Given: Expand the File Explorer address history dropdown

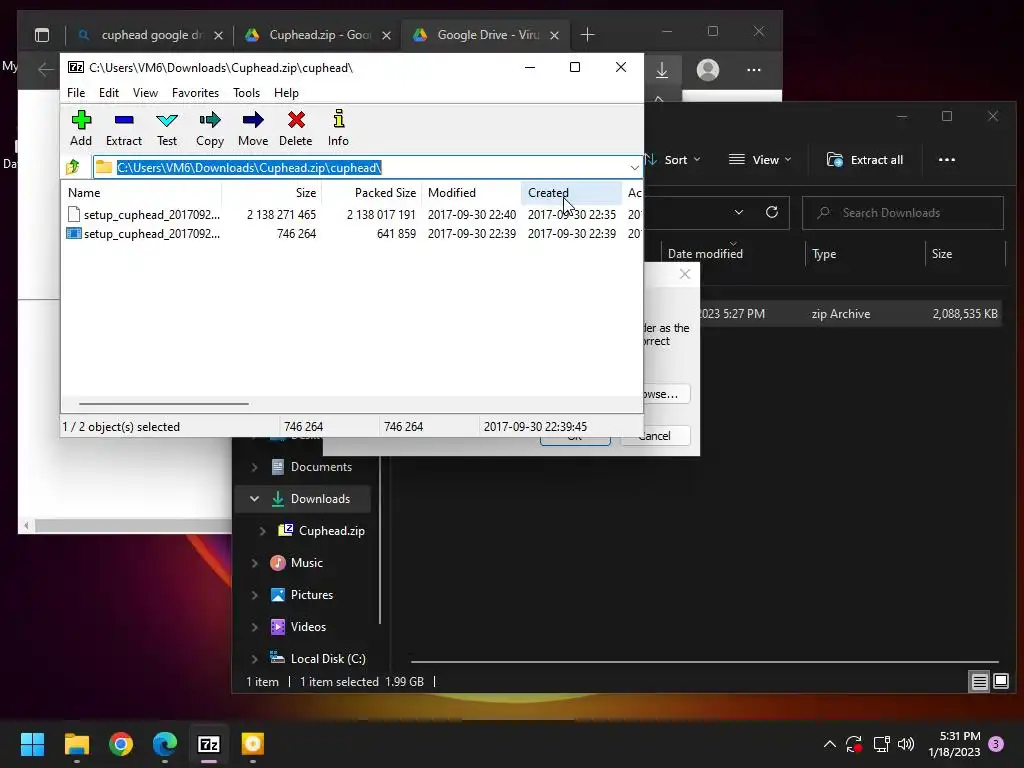Looking at the screenshot, I should [739, 212].
